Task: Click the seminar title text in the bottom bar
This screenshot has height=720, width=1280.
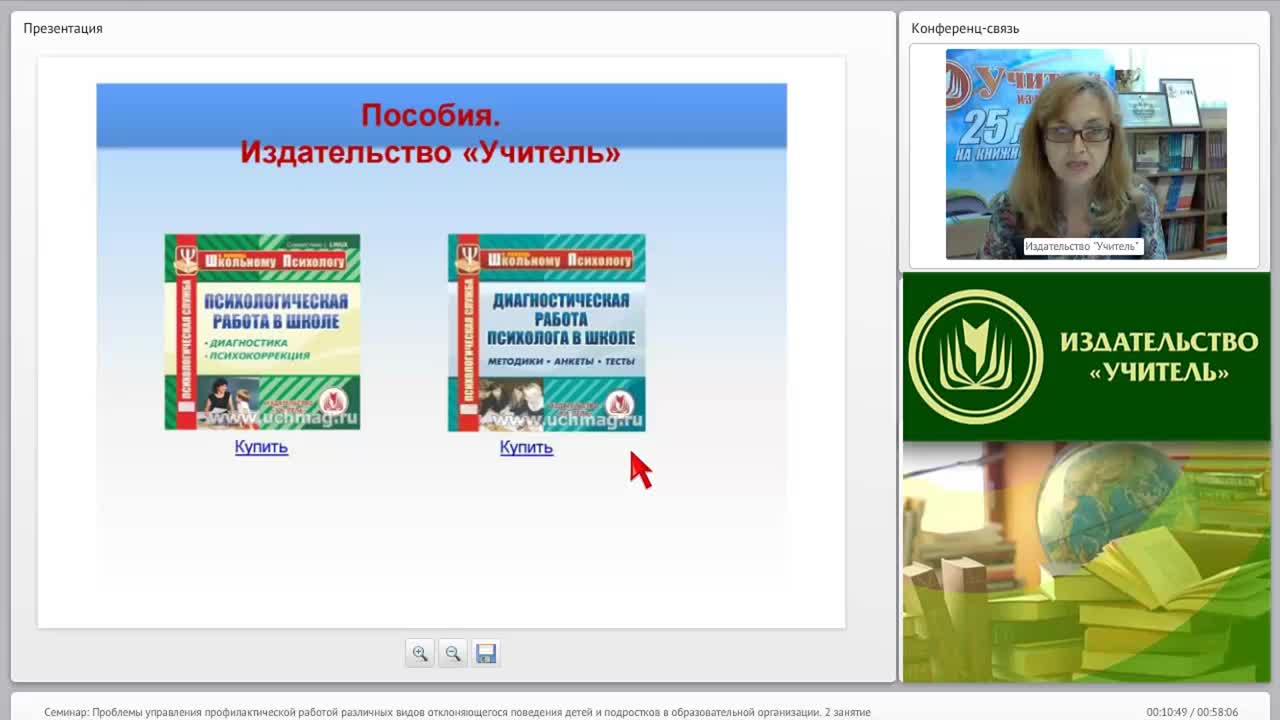Action: tap(457, 712)
